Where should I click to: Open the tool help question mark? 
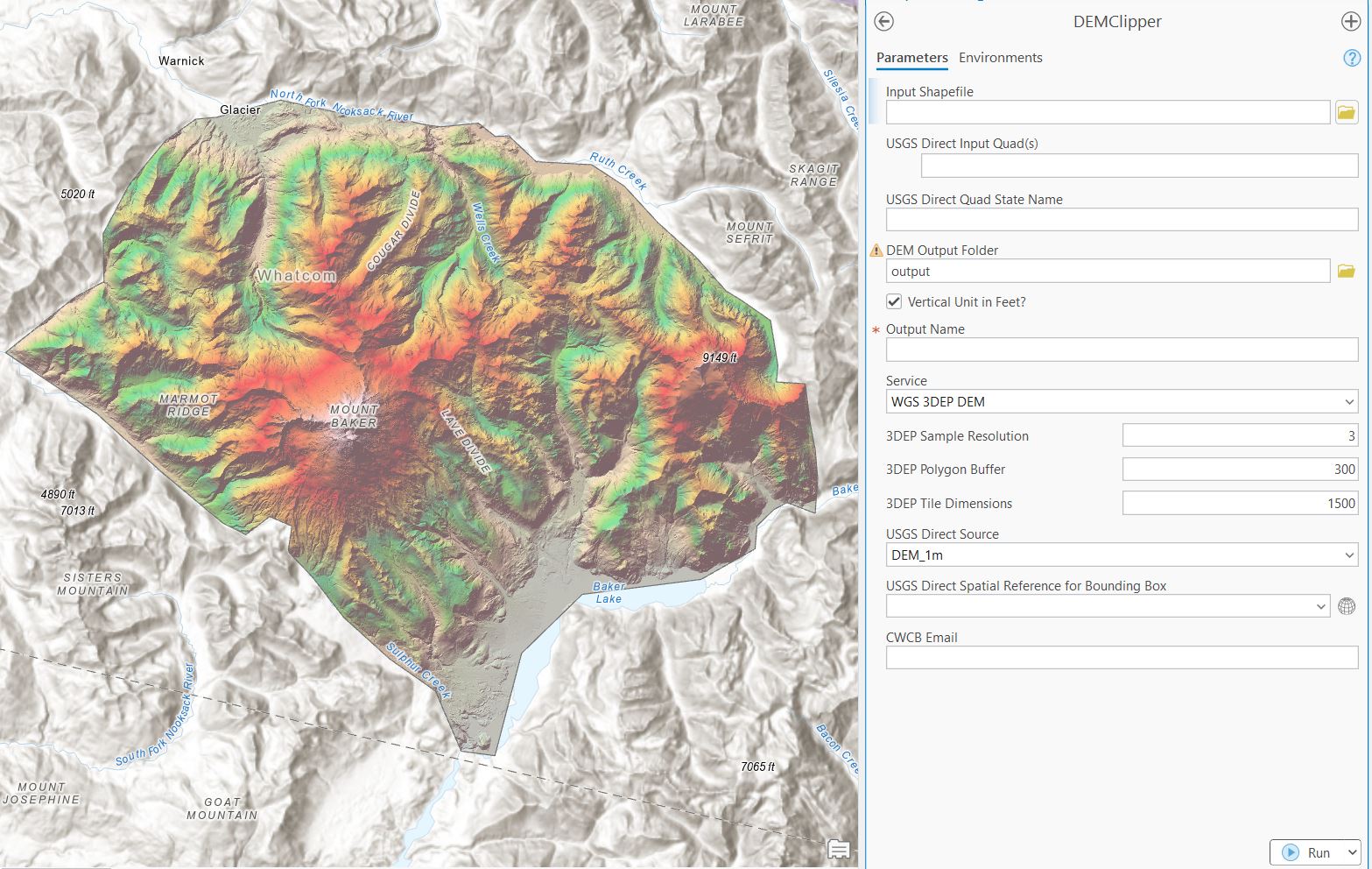(x=1351, y=59)
